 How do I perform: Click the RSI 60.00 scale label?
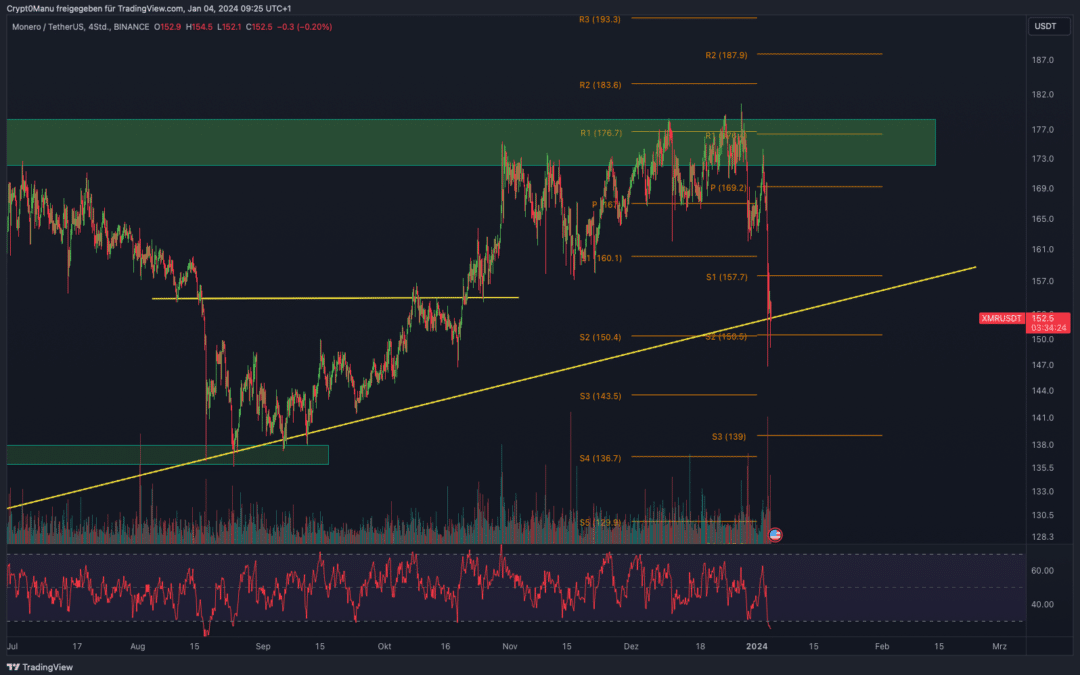coord(1042,570)
